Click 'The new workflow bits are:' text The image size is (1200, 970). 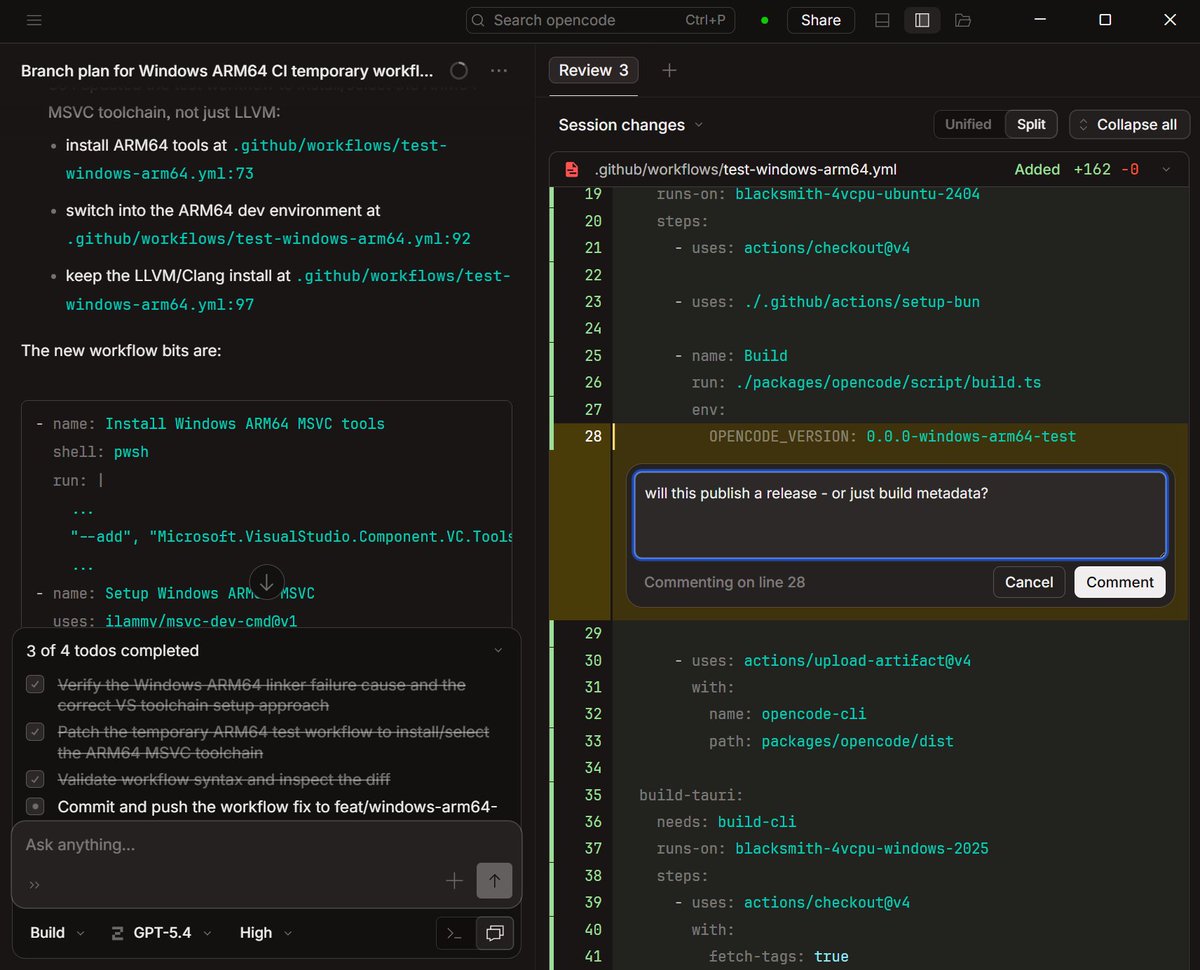tap(121, 351)
